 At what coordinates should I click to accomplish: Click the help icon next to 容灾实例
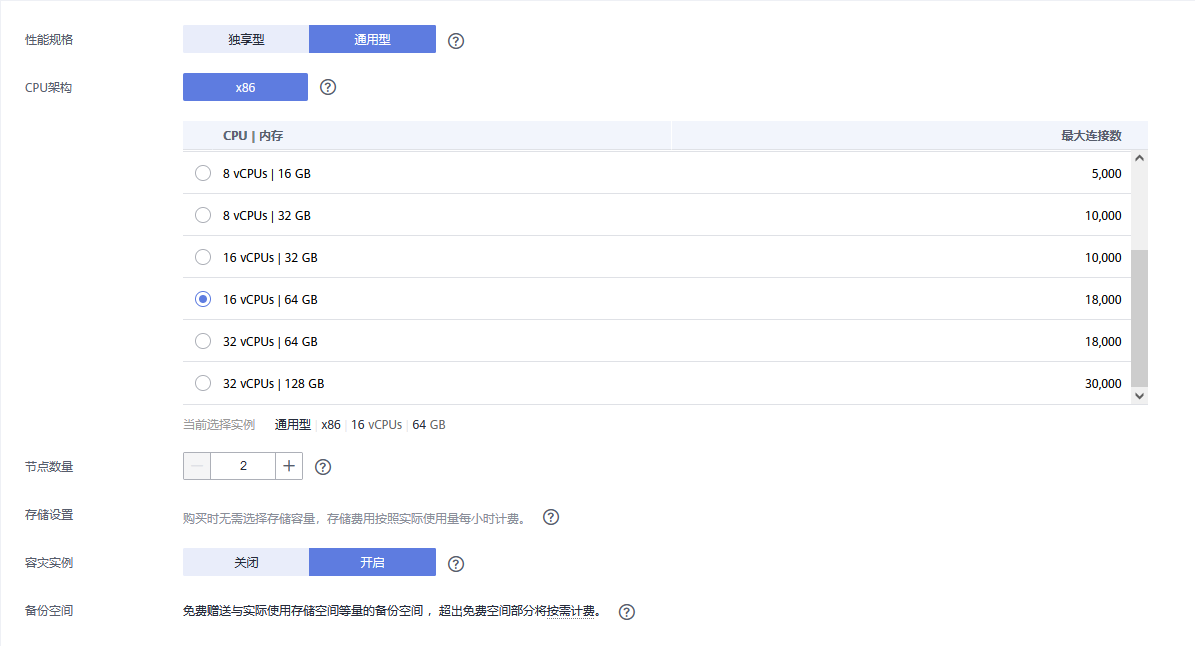click(x=456, y=562)
